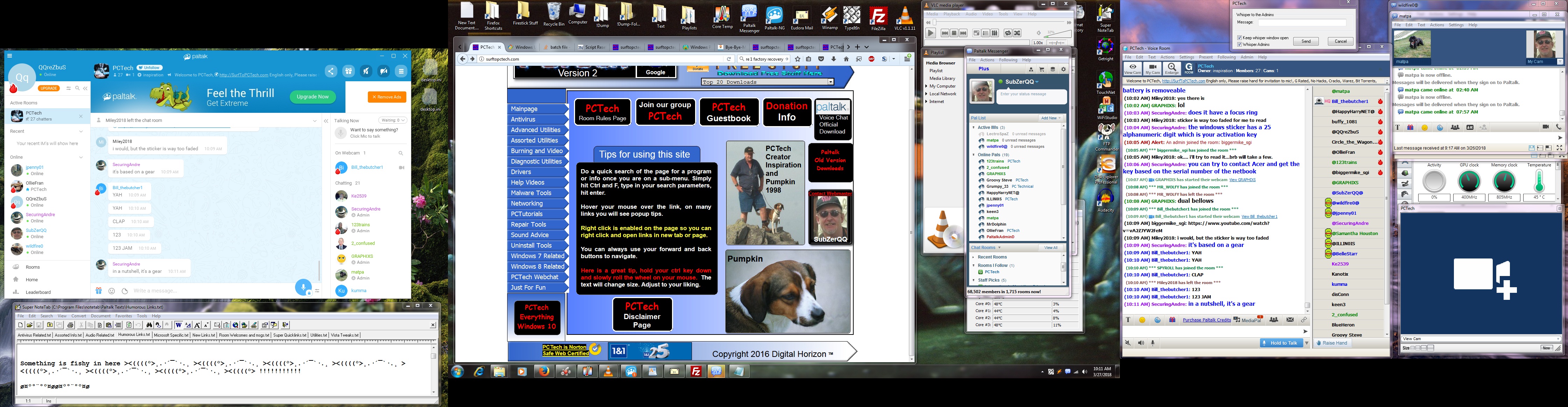Open the gift icon in Paltalk room header
This screenshot has width=1568, height=407.
[348, 71]
